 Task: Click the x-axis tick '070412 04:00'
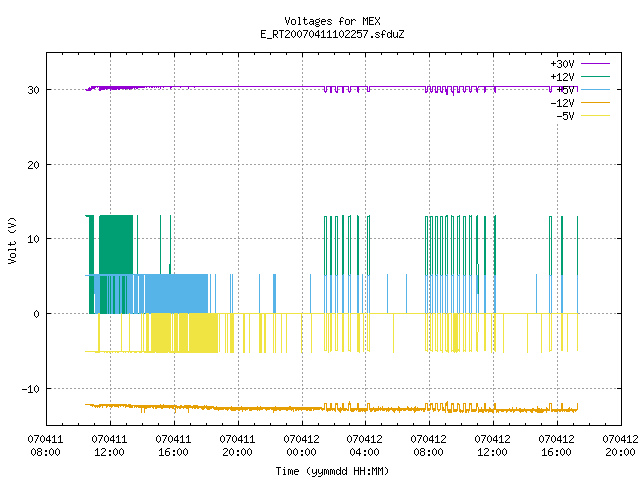(364, 446)
